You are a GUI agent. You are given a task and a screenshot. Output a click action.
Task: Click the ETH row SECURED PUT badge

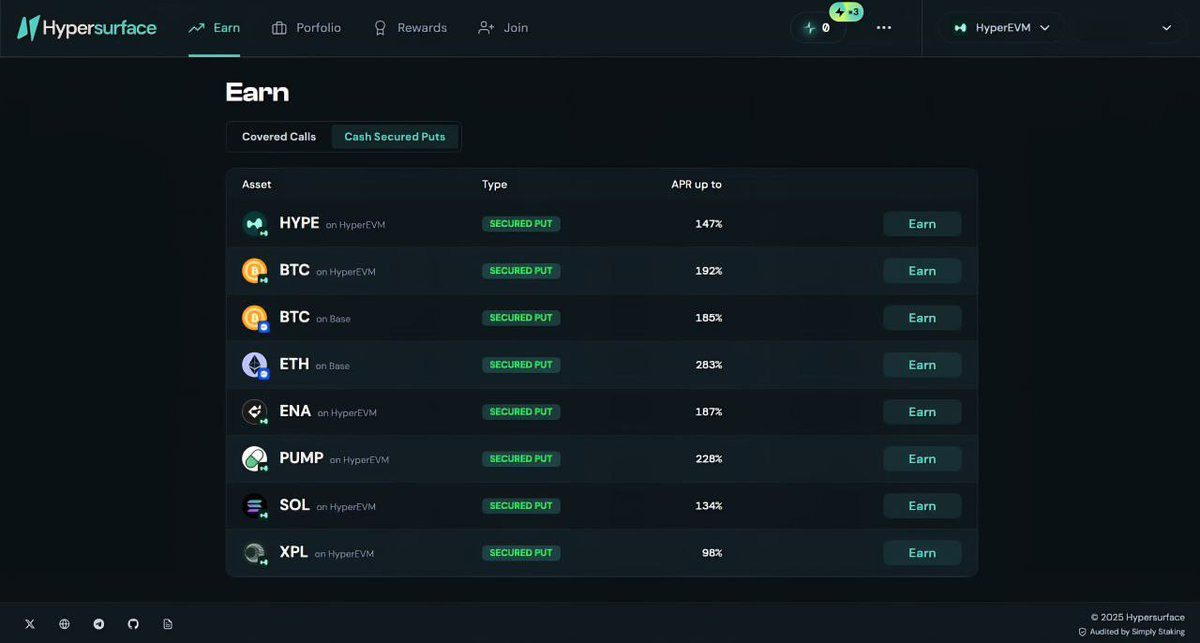(521, 365)
